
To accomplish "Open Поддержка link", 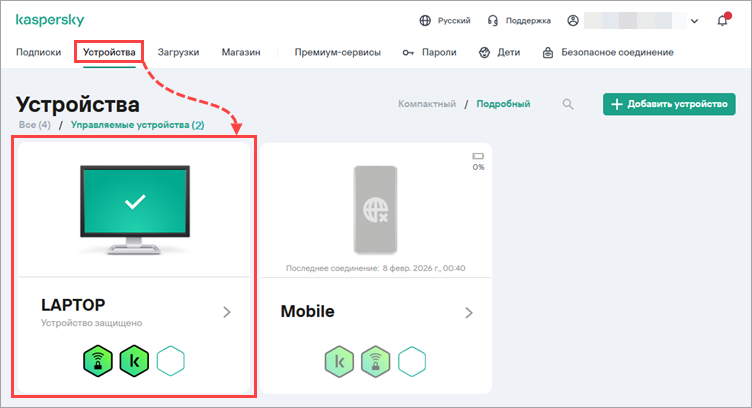I will [x=528, y=21].
